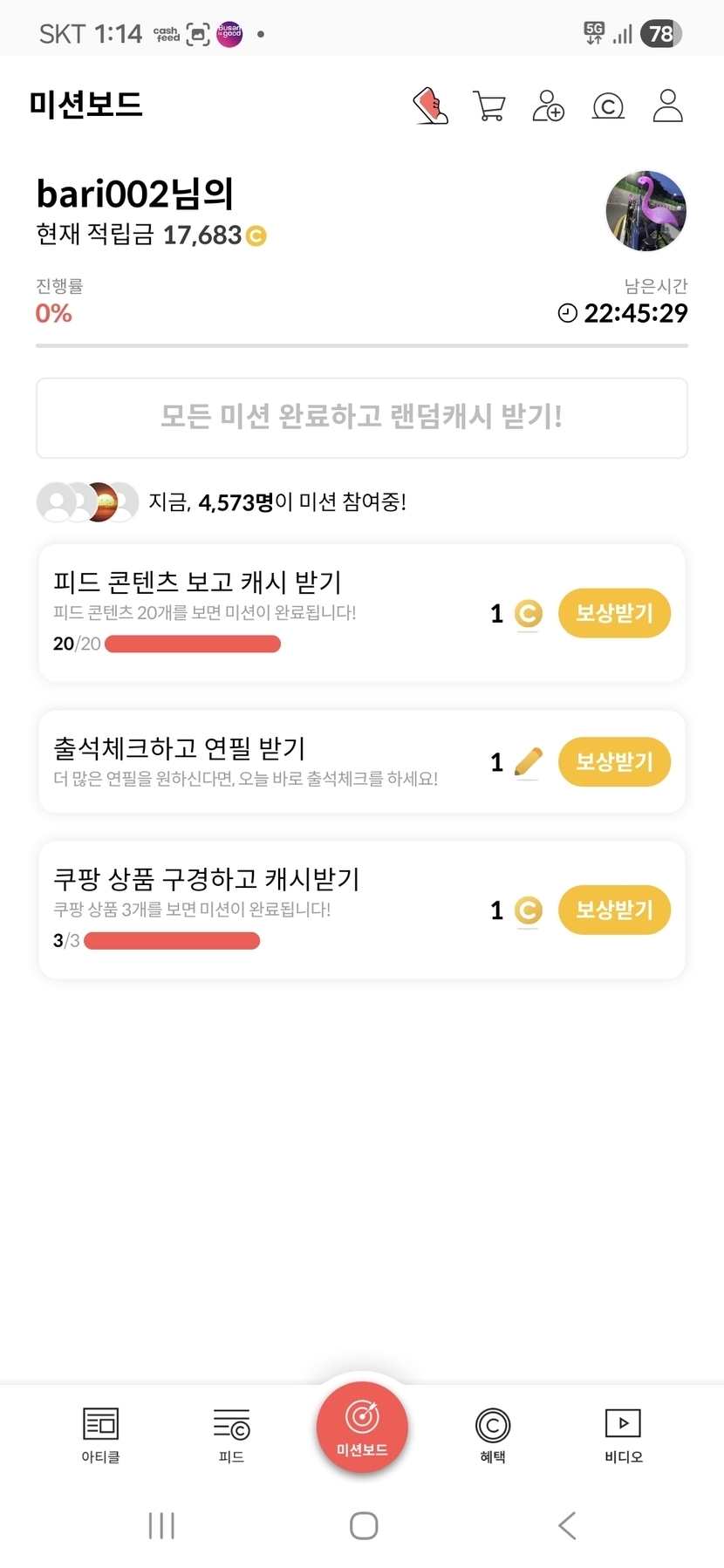Claim reward for feed content mission
This screenshot has width=724, height=1568.
(614, 613)
